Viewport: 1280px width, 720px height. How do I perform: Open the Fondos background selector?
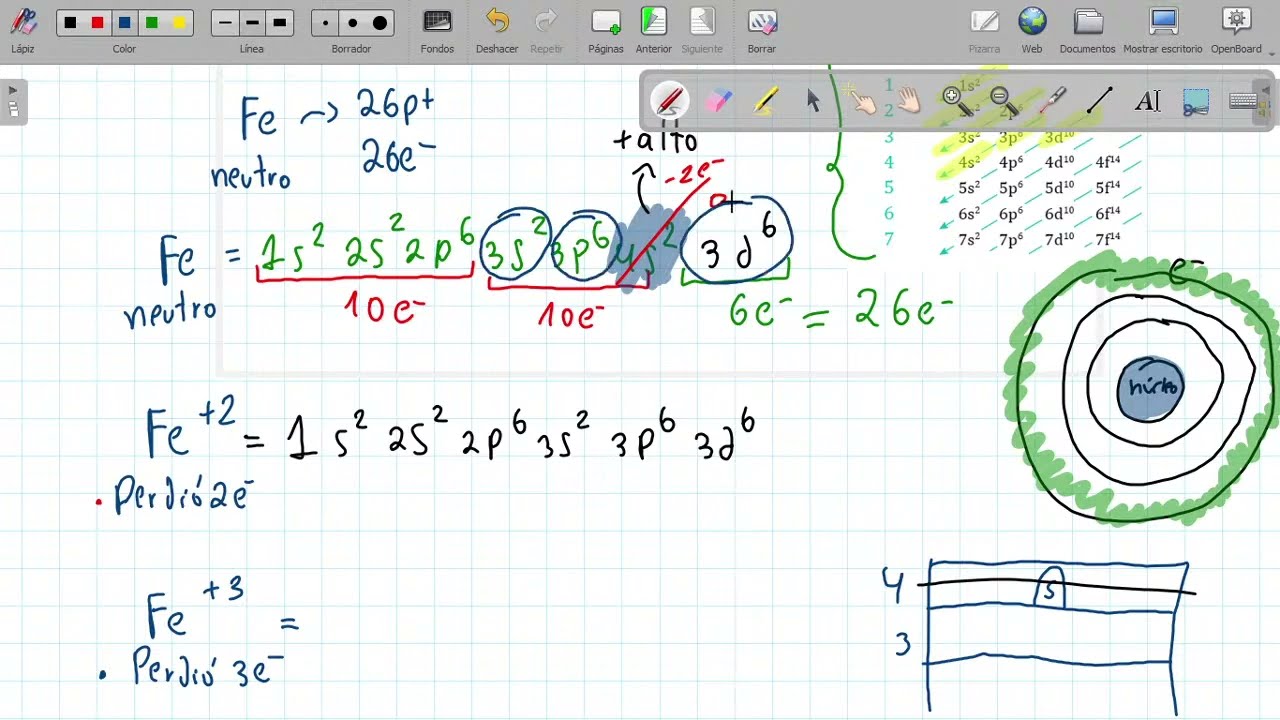(x=437, y=30)
